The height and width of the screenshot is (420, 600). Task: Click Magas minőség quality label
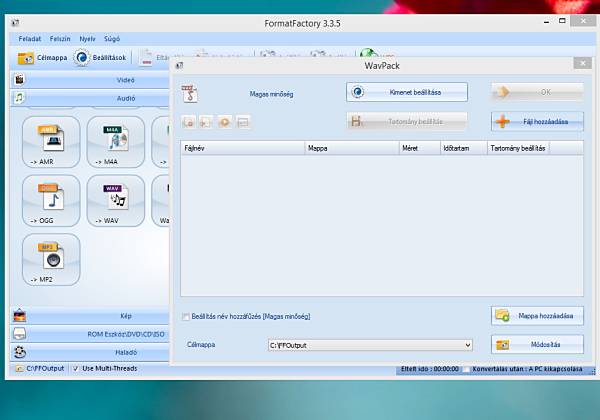pyautogui.click(x=271, y=94)
